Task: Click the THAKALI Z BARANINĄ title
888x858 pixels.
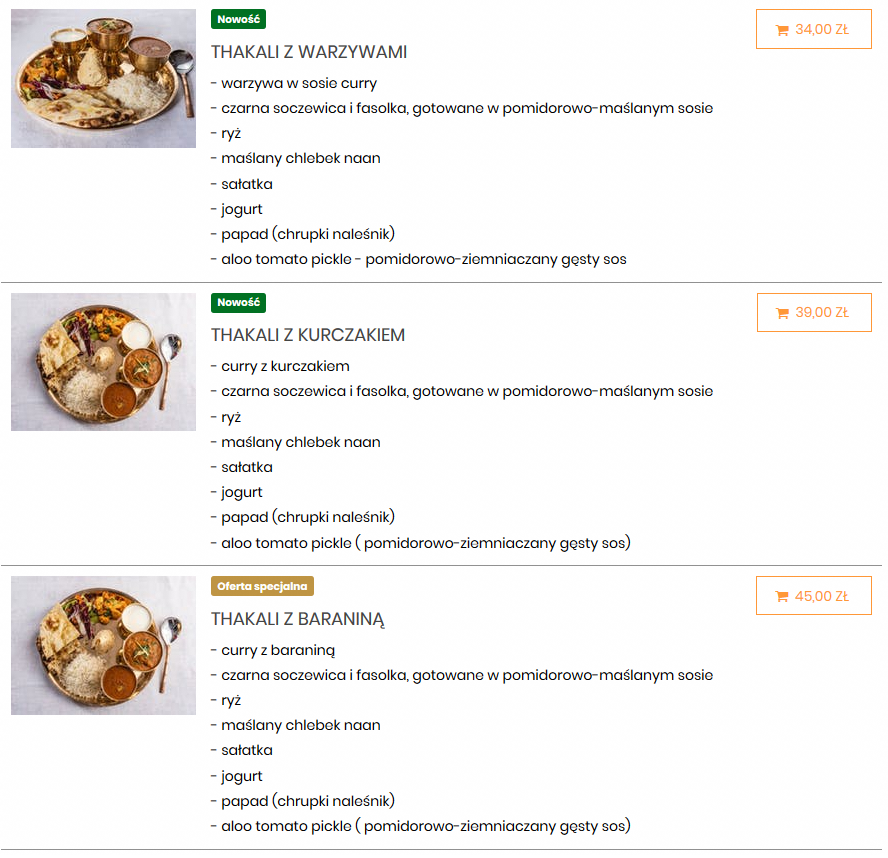Action: pos(297,619)
